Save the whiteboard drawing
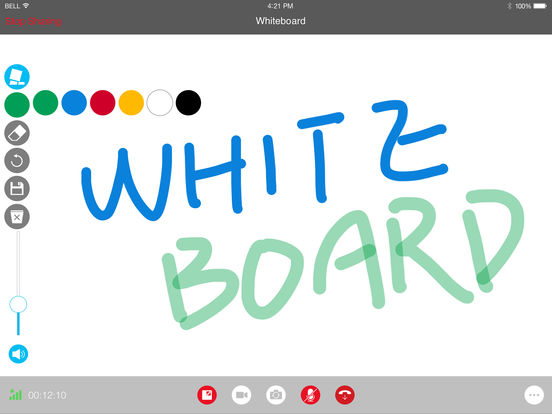552x414 pixels. tap(17, 189)
